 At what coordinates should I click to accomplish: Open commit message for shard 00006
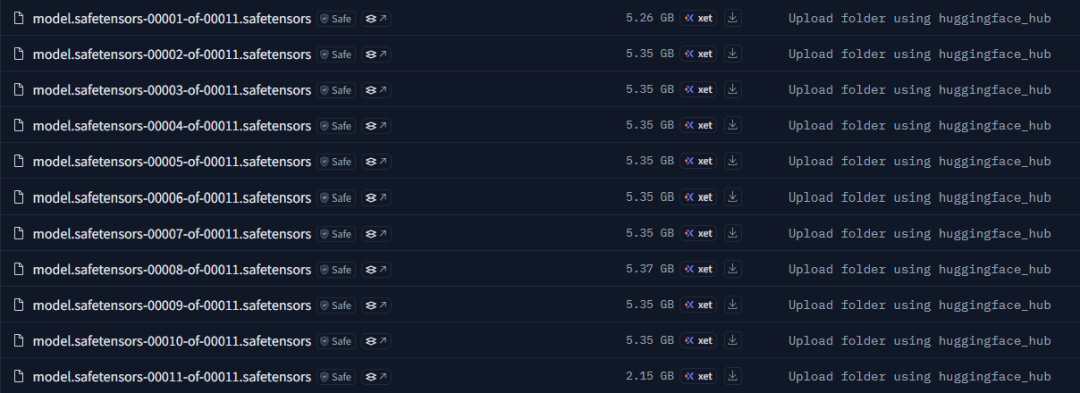920,198
